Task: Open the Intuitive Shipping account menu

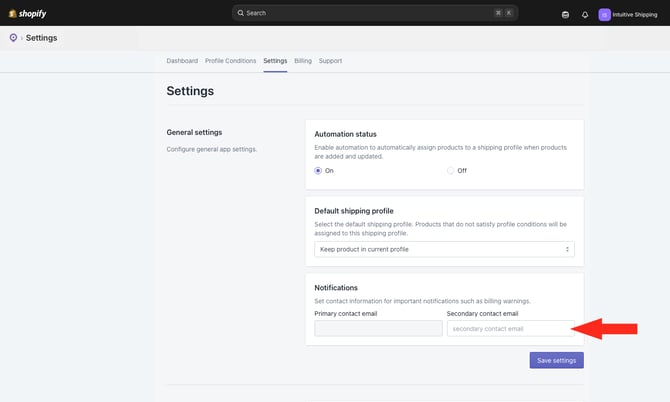Action: pos(628,15)
